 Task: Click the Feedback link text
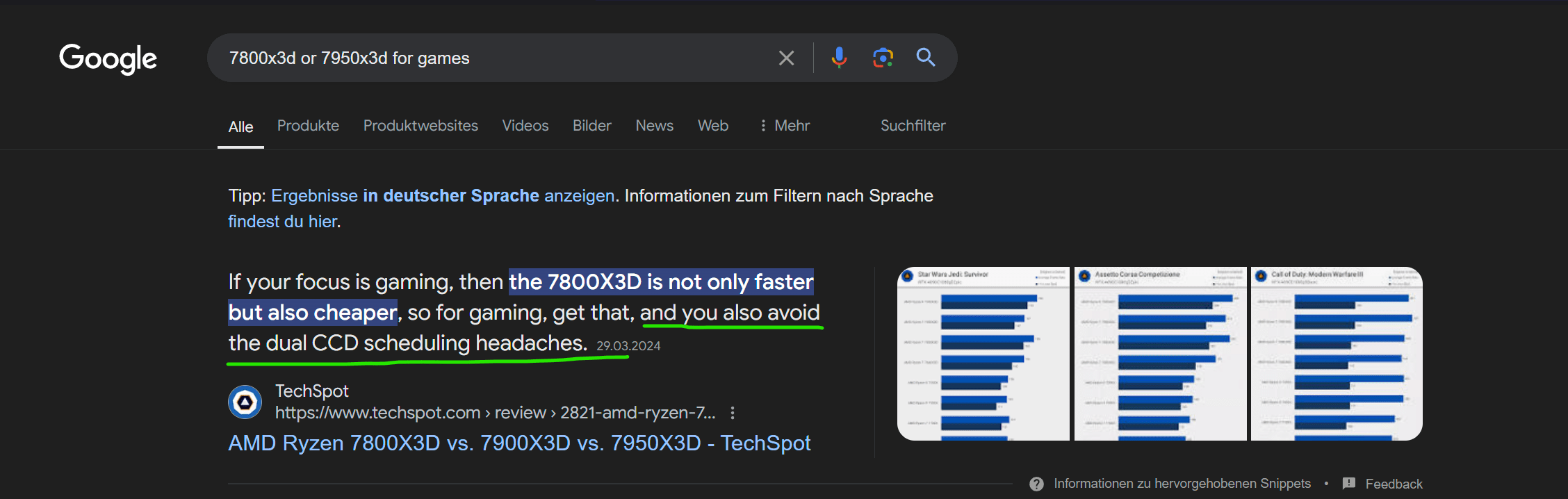pos(1394,484)
